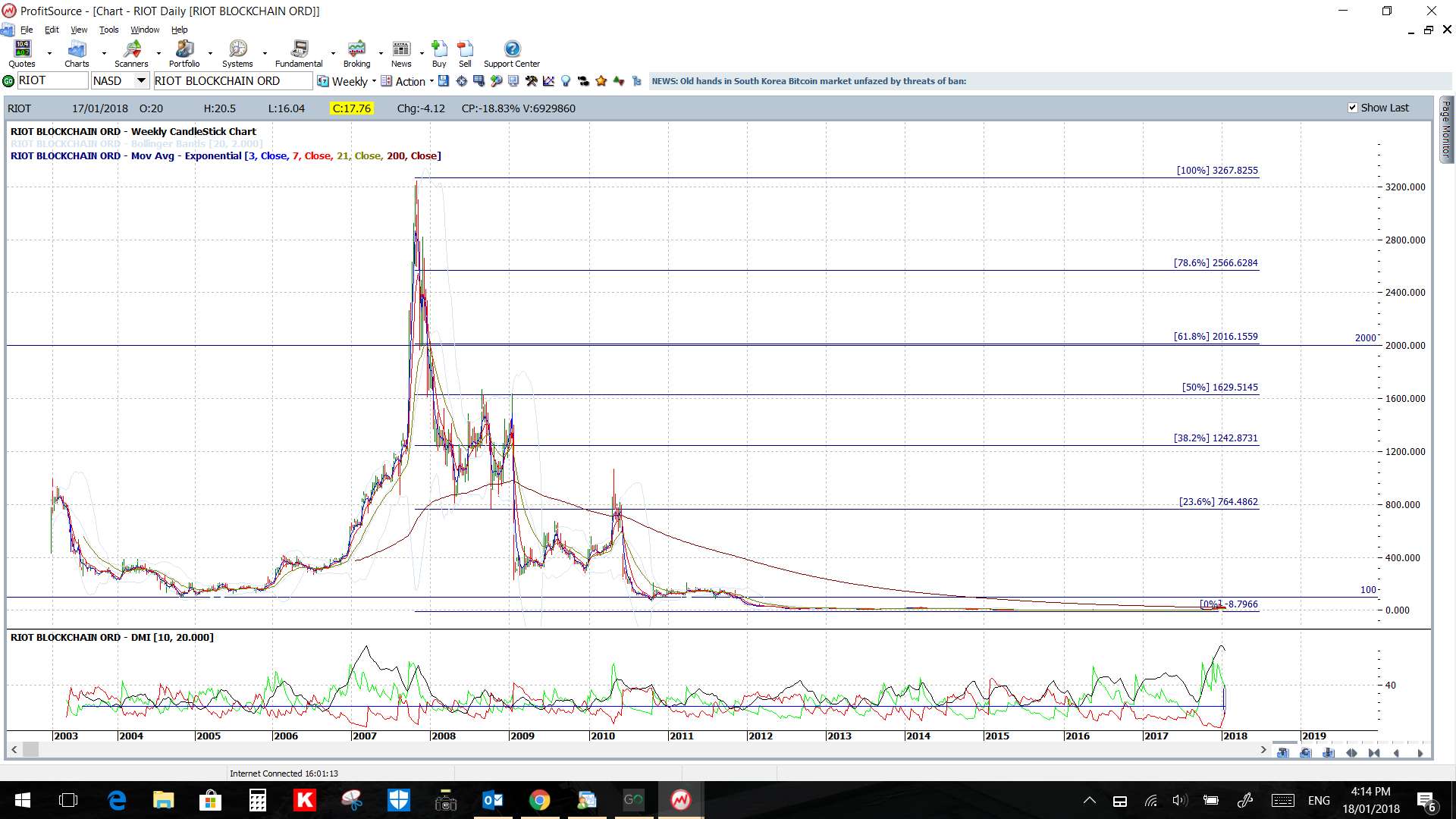1456x819 pixels.
Task: Click the lightbulb icon in chart toolbar
Action: (566, 81)
